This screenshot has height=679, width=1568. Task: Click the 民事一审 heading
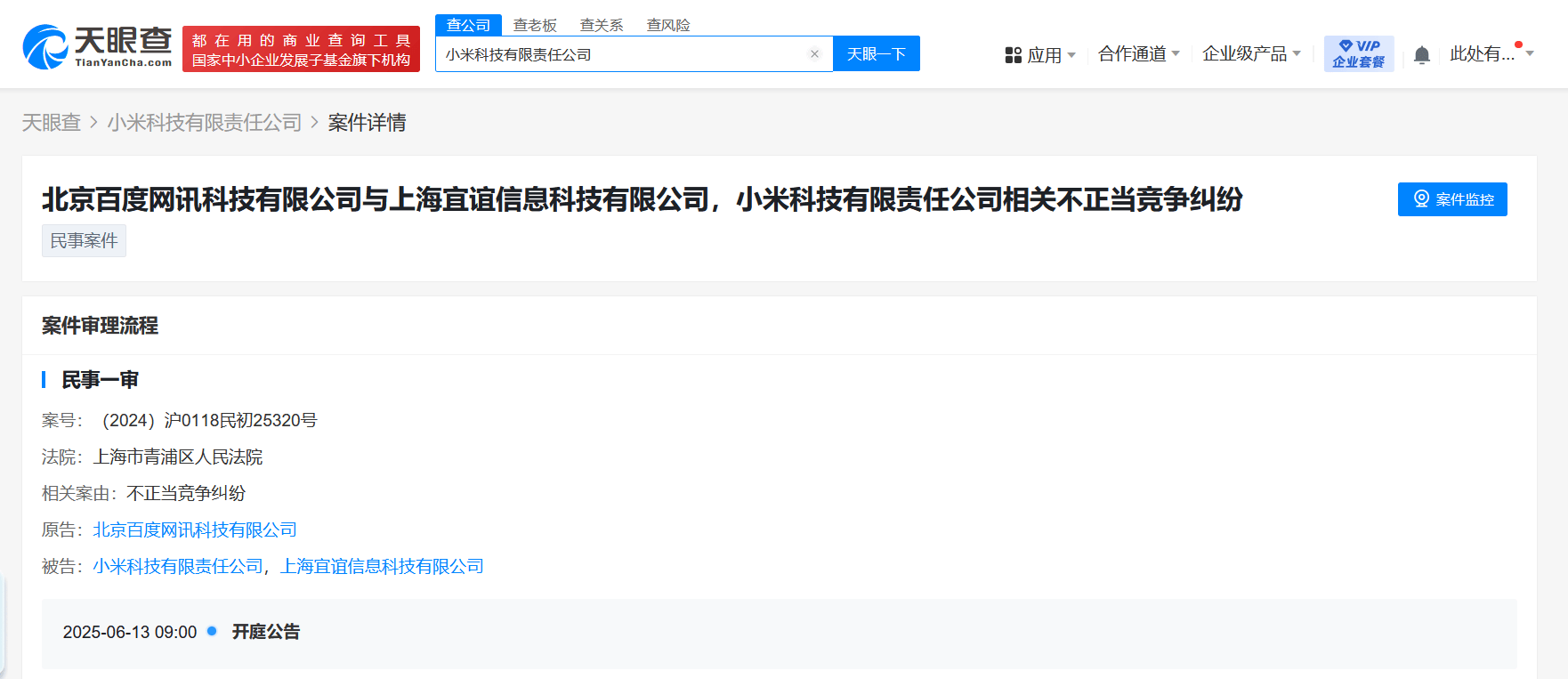pyautogui.click(x=100, y=380)
